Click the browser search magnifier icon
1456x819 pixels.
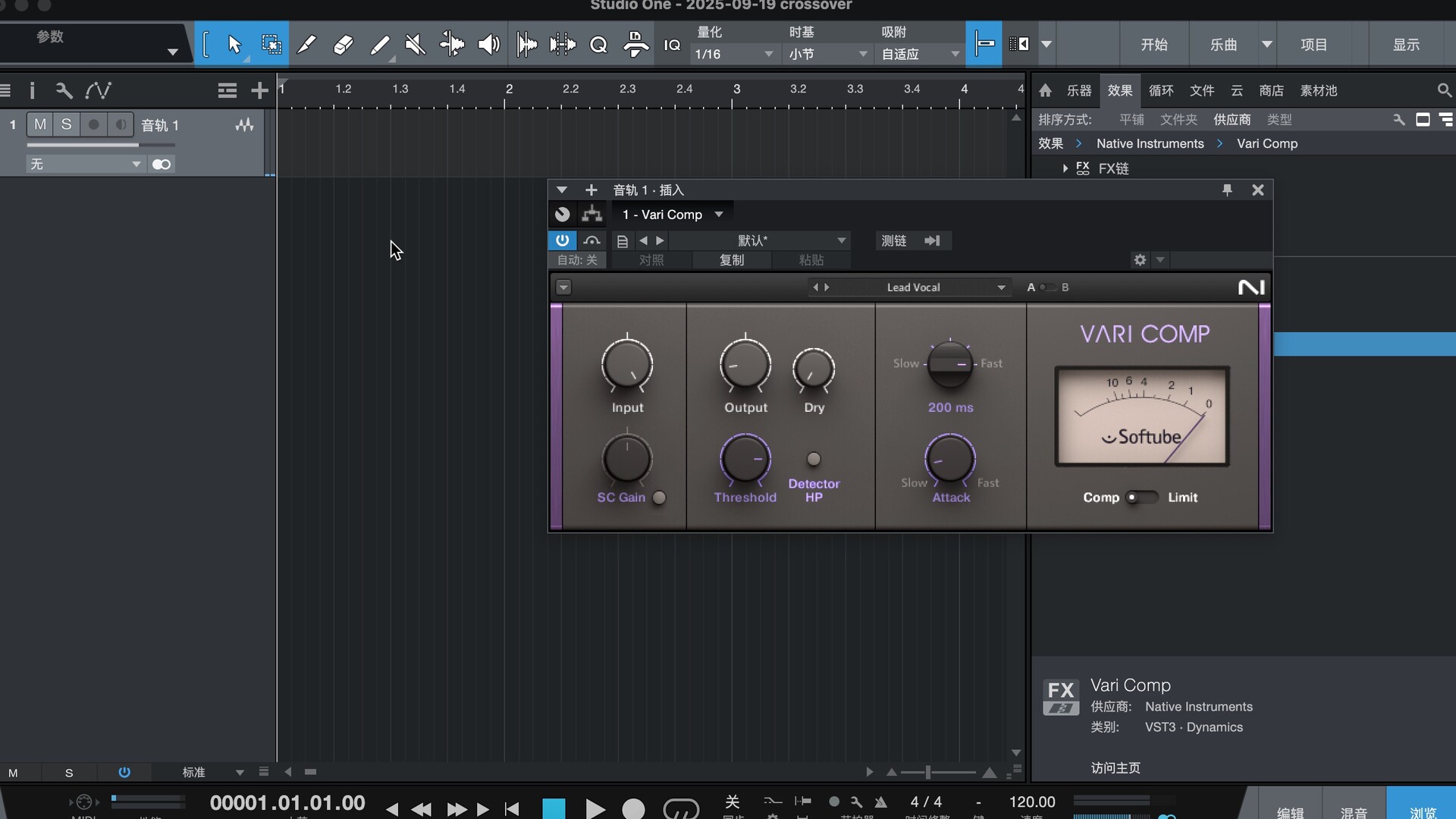[x=1444, y=90]
